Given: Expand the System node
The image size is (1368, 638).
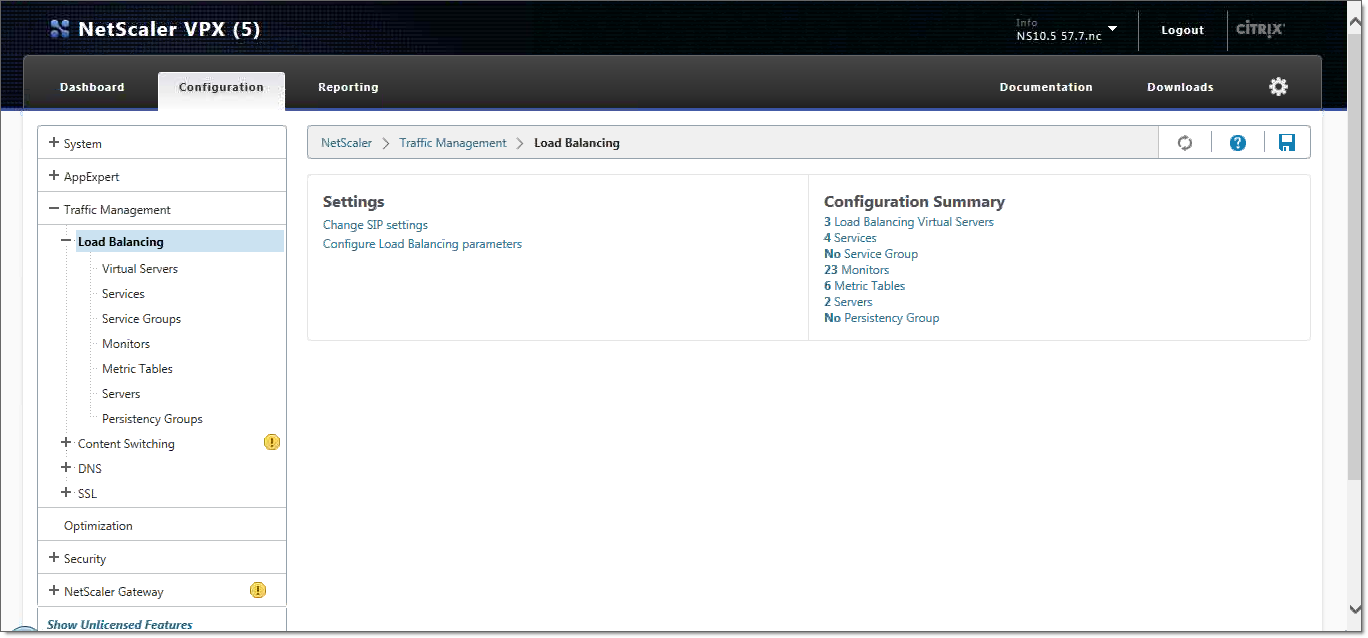Looking at the screenshot, I should pyautogui.click(x=54, y=143).
